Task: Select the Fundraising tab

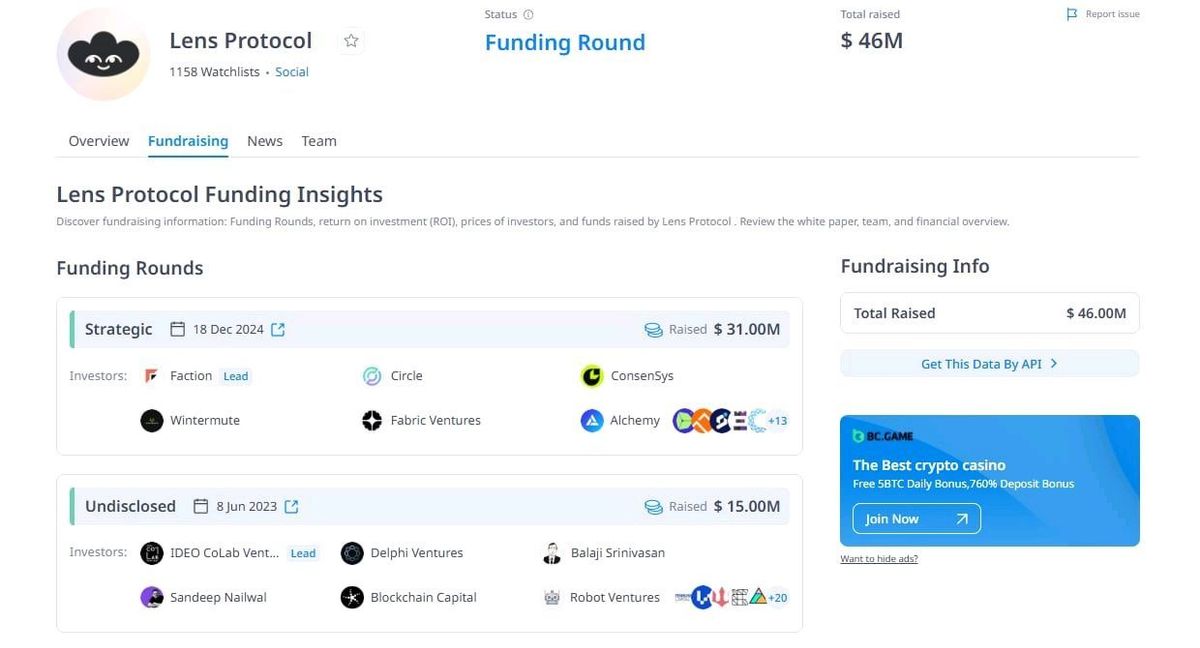Action: click(188, 141)
